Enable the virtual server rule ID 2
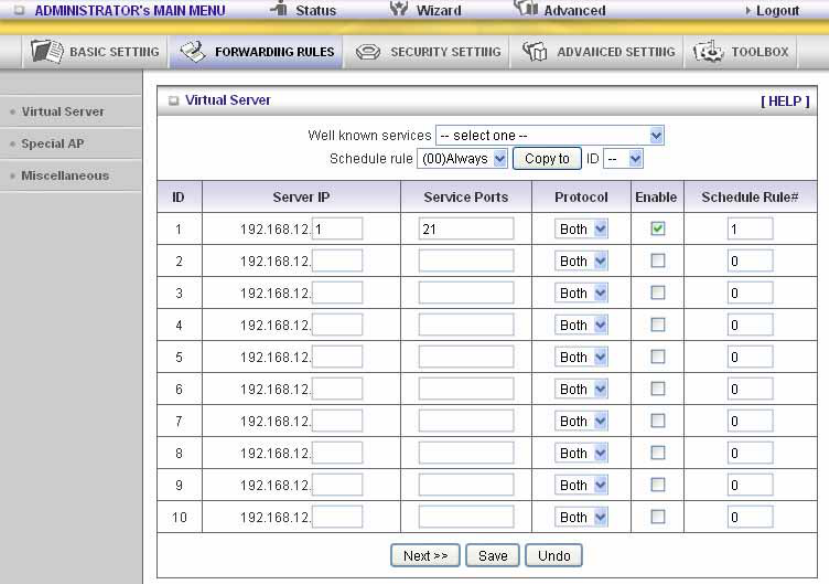 point(658,261)
